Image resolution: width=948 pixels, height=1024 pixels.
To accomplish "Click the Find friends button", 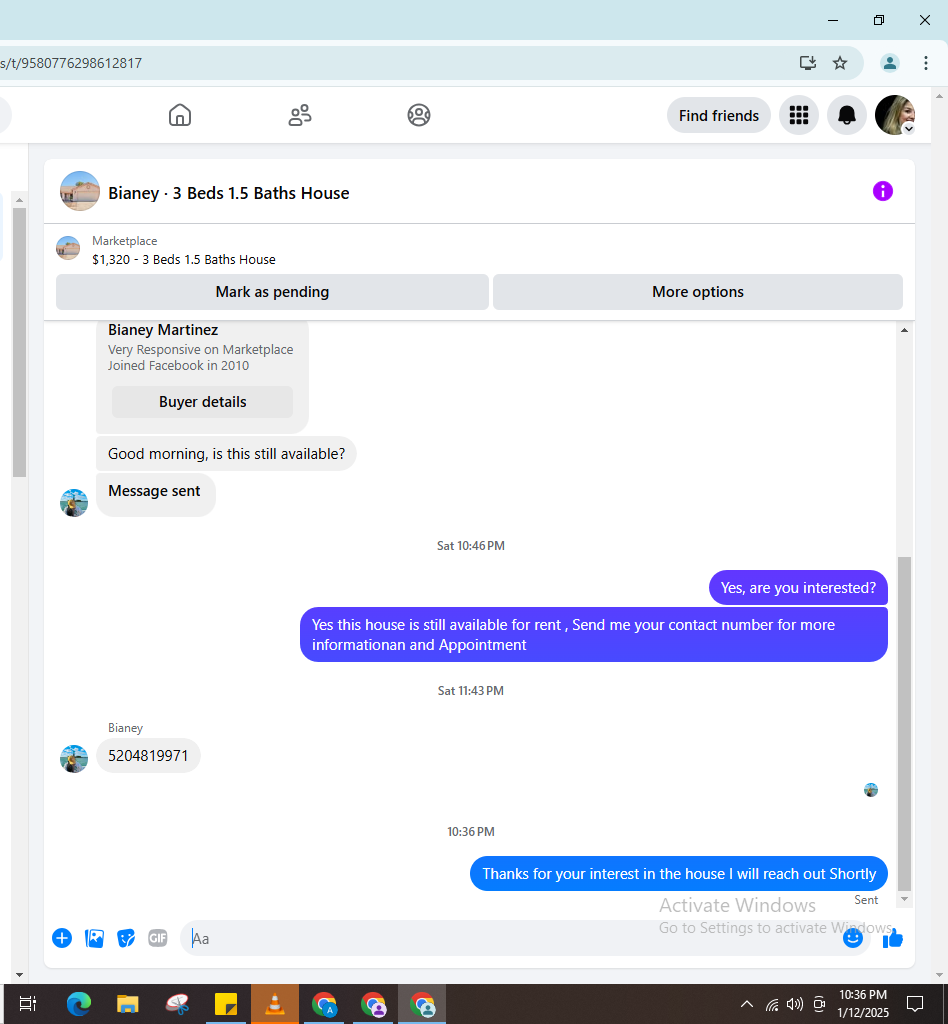I will 718,116.
